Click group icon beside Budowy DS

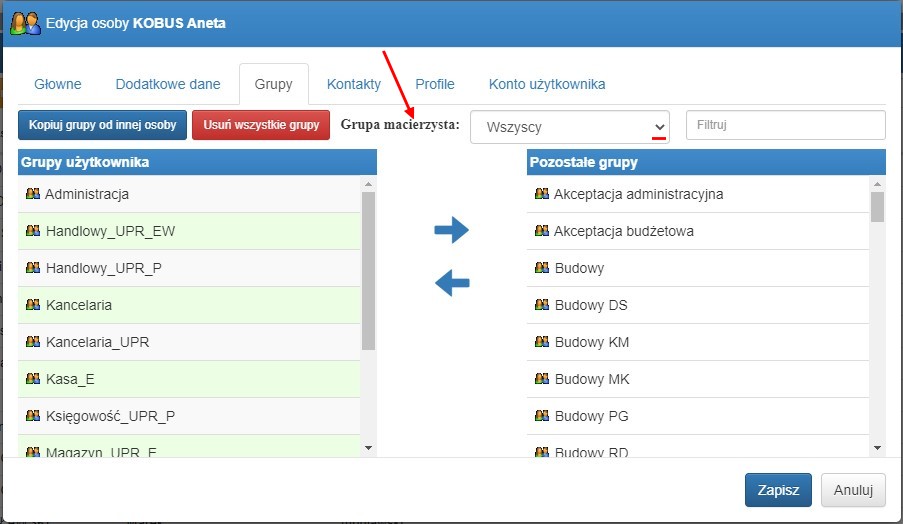coord(542,304)
